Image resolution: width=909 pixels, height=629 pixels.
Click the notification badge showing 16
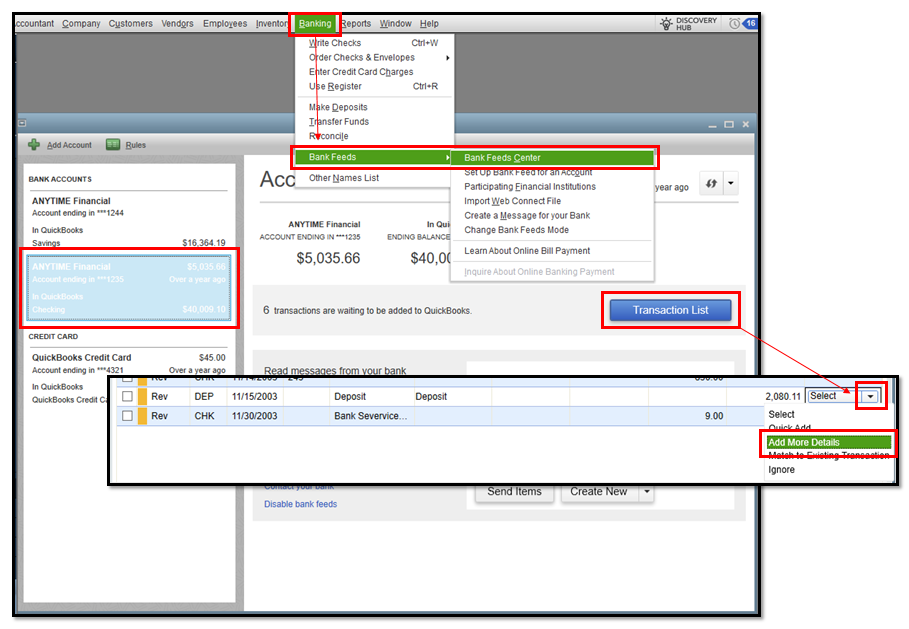[752, 21]
